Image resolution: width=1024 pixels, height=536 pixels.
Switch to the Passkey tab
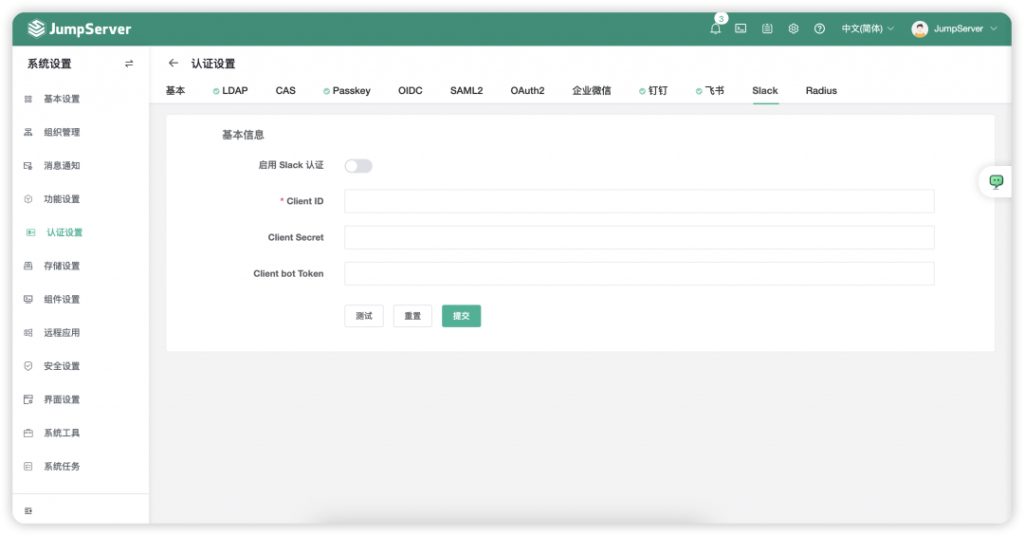tap(347, 91)
